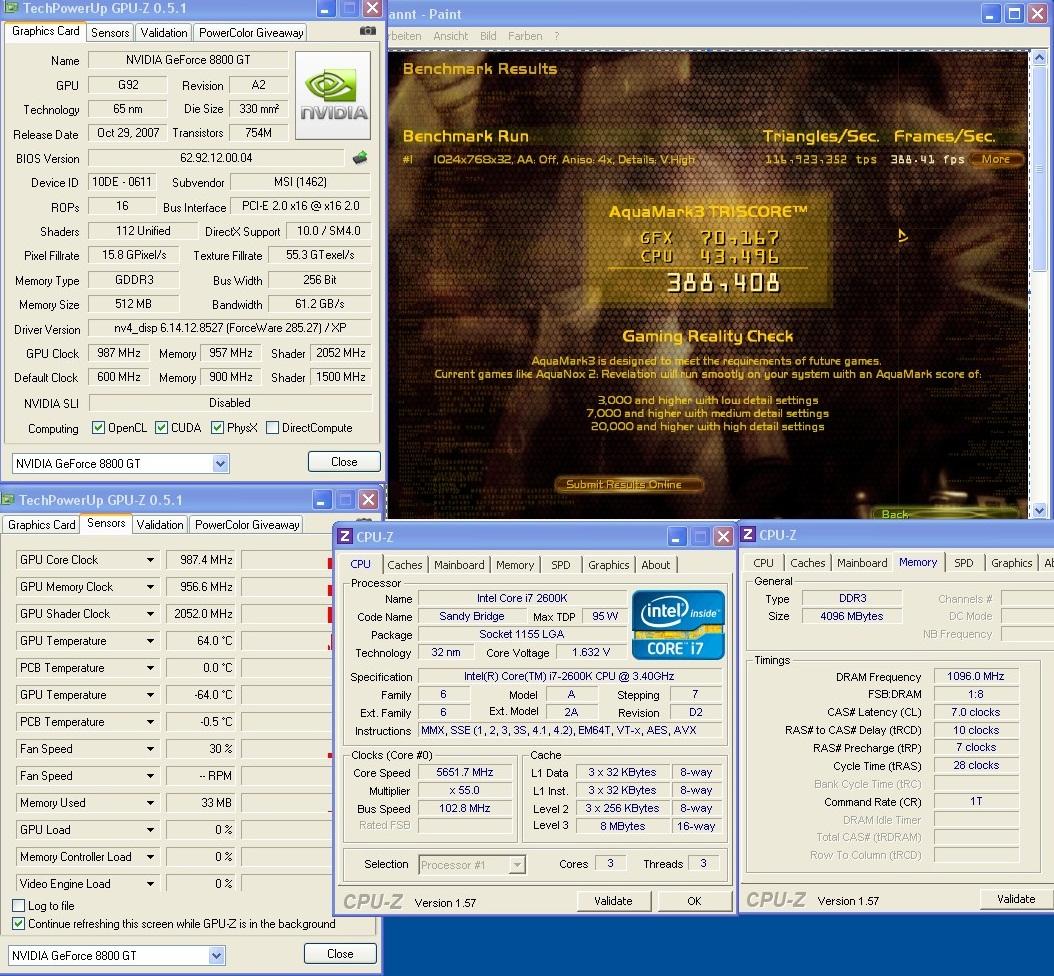Click Close button in GPU-Z Sensors window
The width and height of the screenshot is (1054, 976).
click(340, 954)
